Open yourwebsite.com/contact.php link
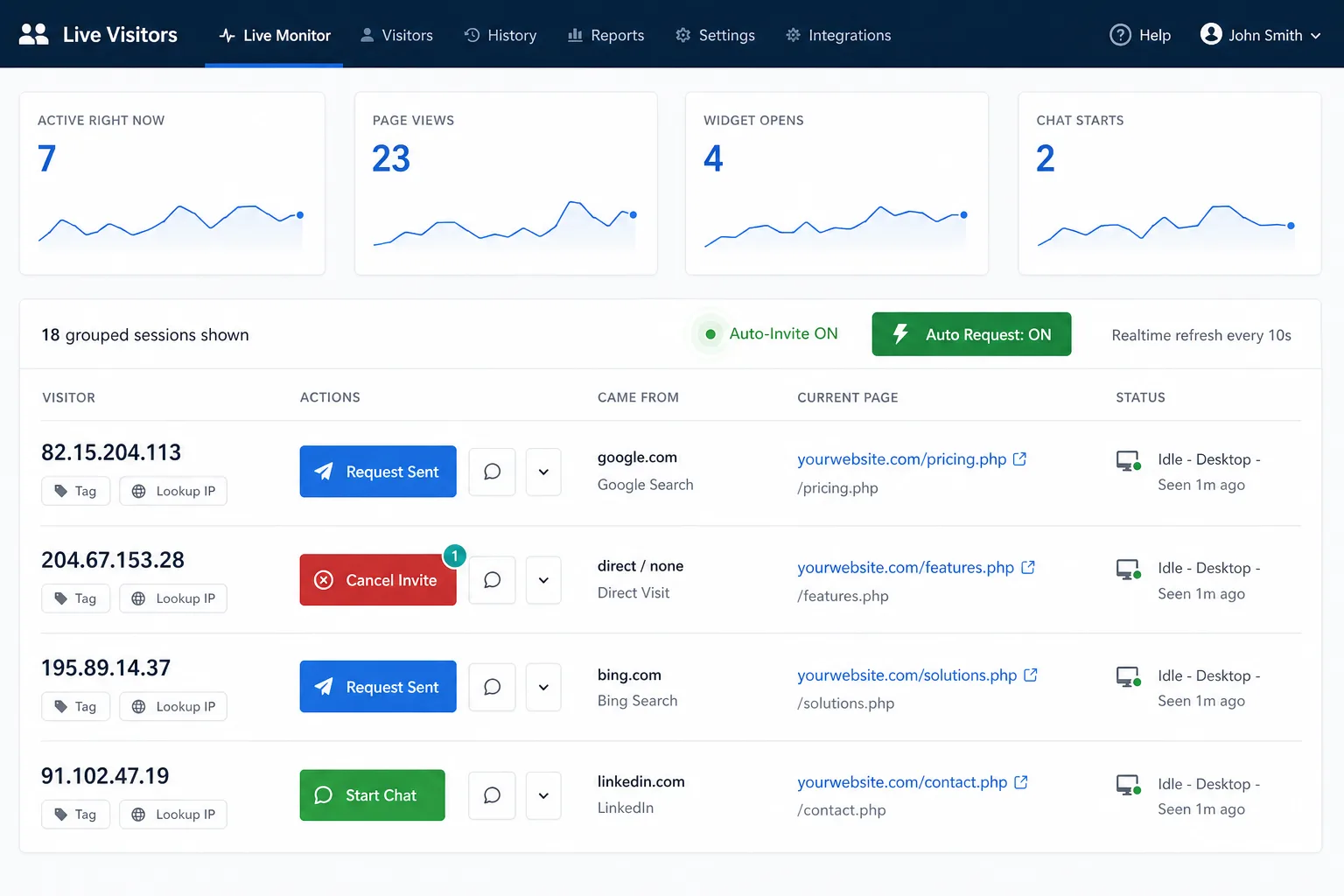 coord(902,782)
